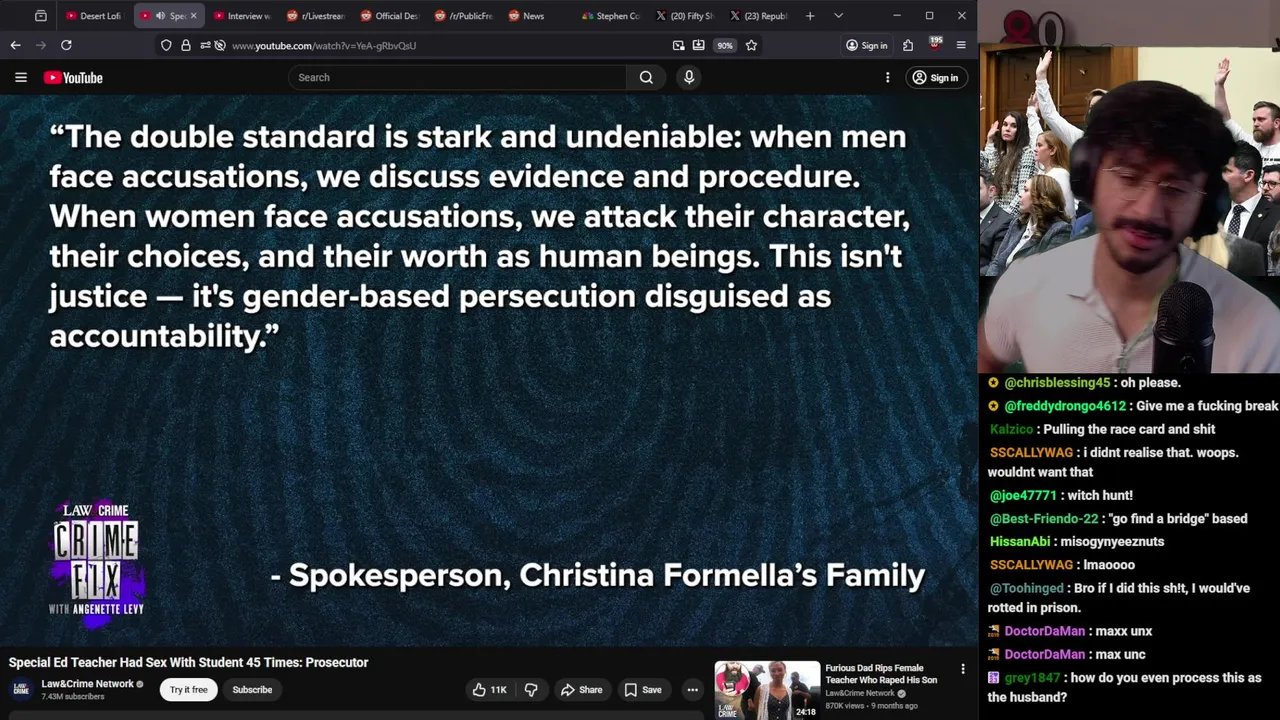Open the browser extensions puzzle icon

pyautogui.click(x=908, y=45)
